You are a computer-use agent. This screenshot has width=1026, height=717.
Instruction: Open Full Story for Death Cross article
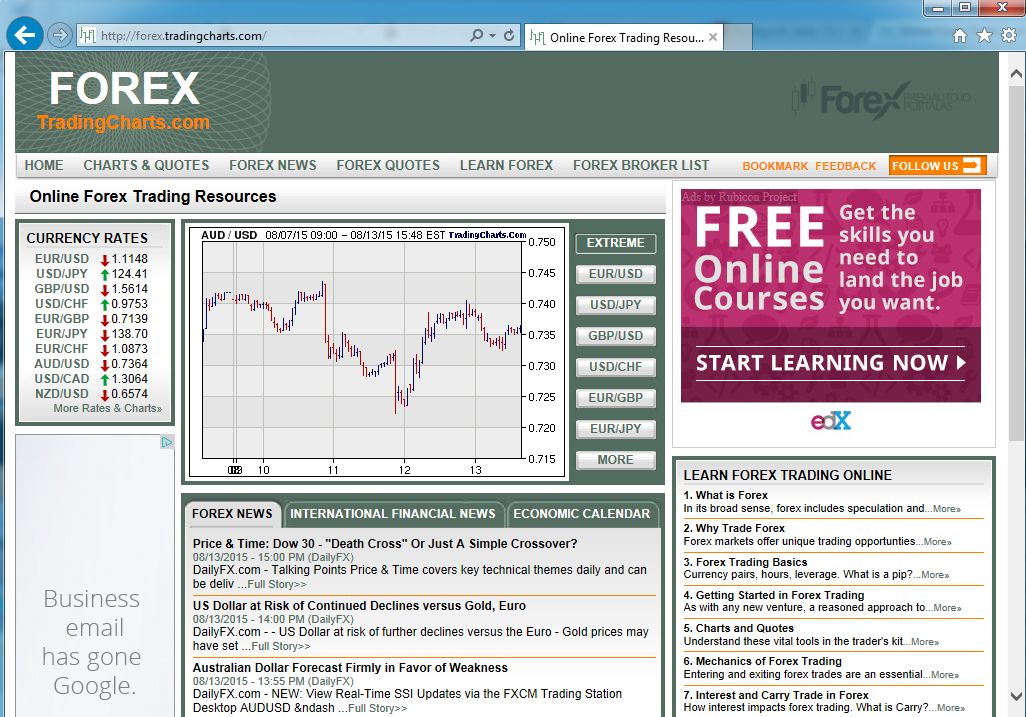[276, 584]
